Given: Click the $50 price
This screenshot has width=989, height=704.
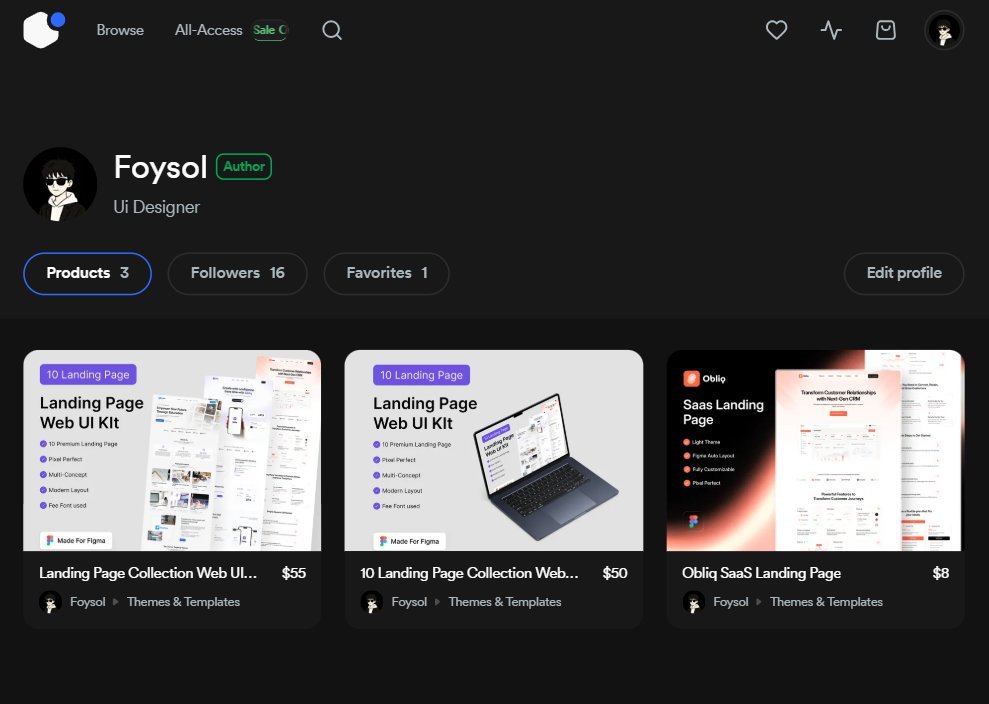Looking at the screenshot, I should tap(615, 573).
